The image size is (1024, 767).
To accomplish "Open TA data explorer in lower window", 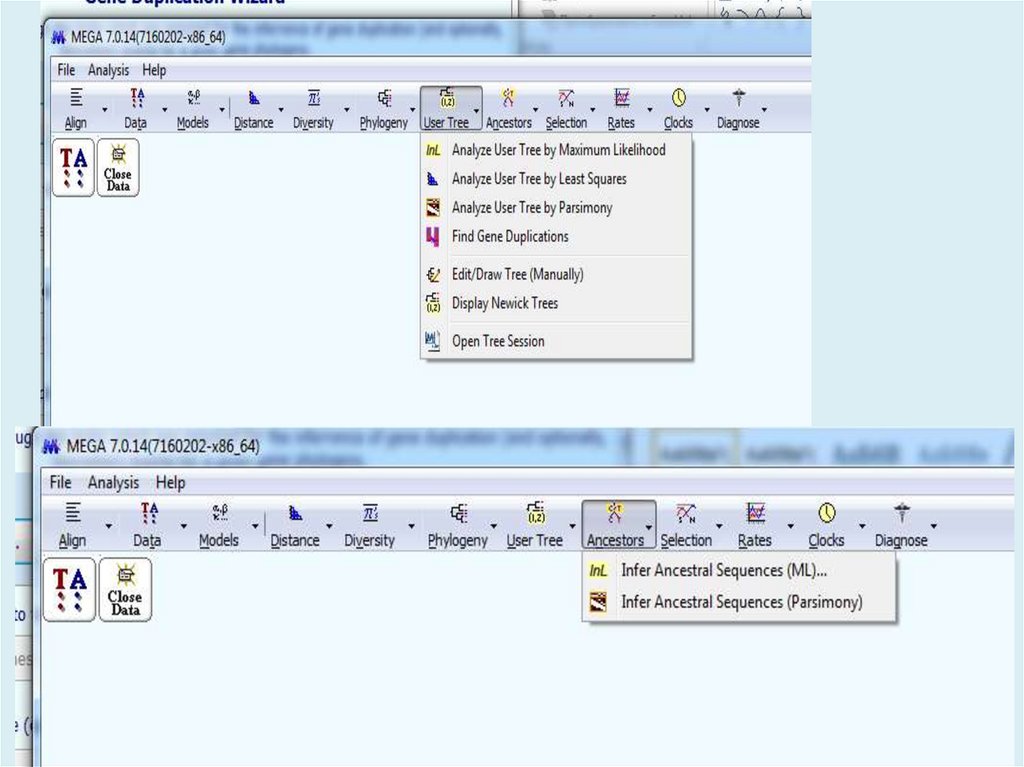I will pos(69,589).
